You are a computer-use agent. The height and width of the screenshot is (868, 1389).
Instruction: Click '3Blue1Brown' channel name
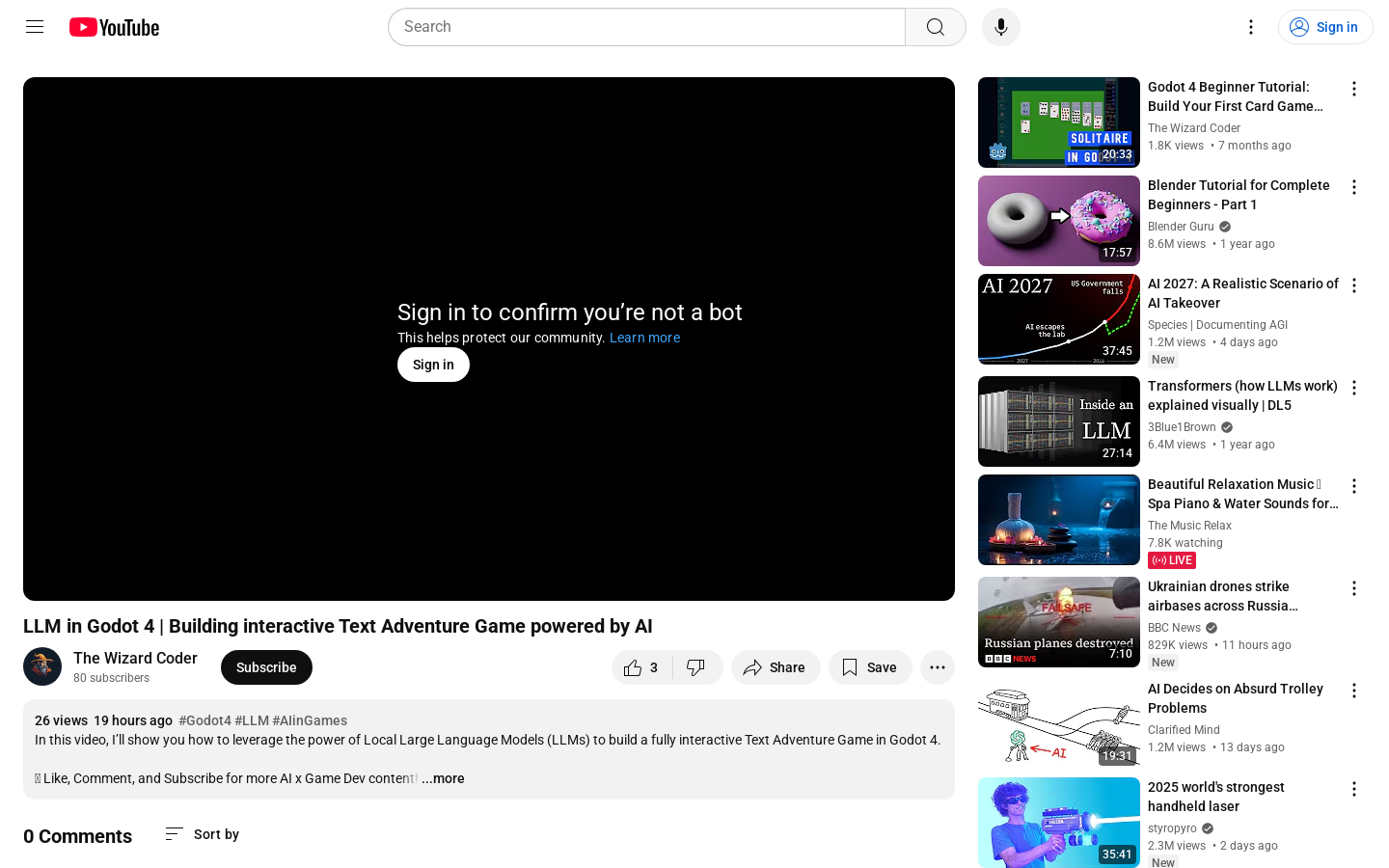click(1182, 427)
